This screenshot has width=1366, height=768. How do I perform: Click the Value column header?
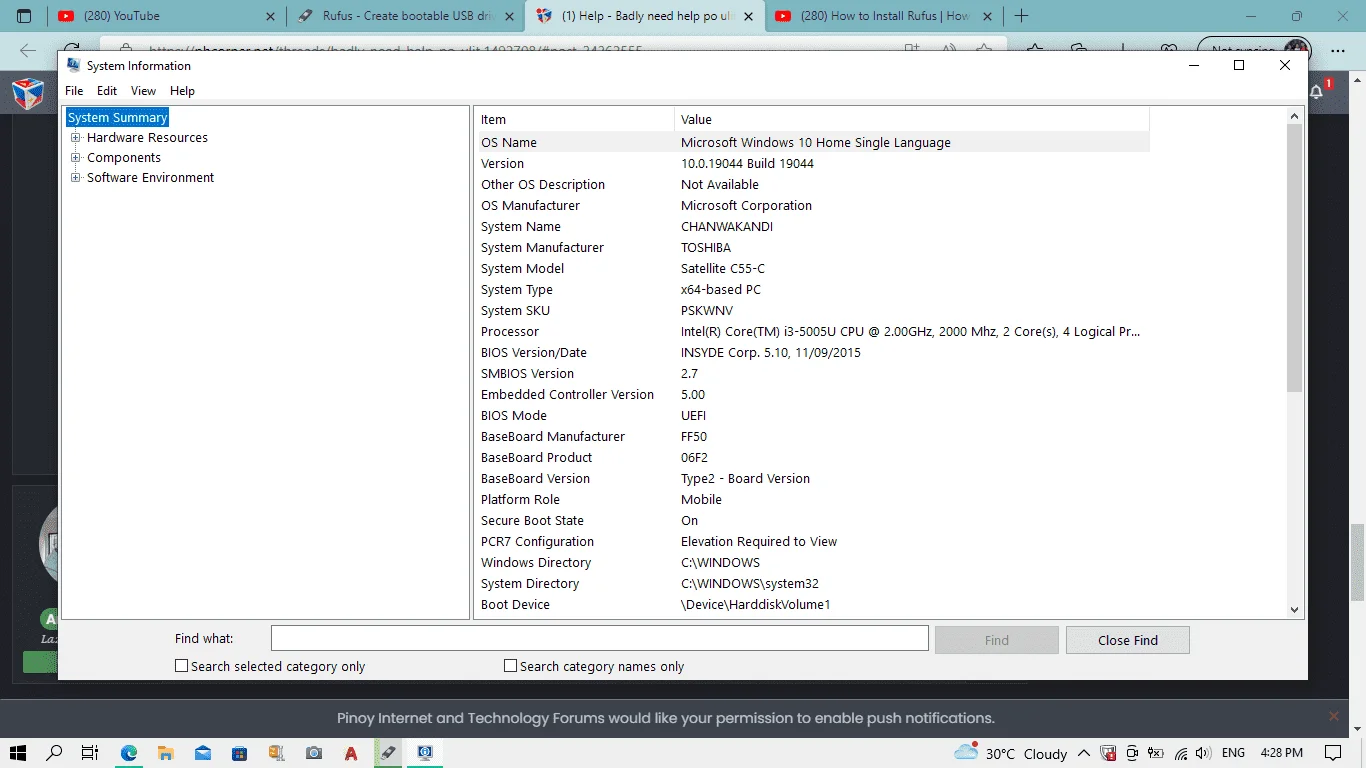click(x=912, y=120)
